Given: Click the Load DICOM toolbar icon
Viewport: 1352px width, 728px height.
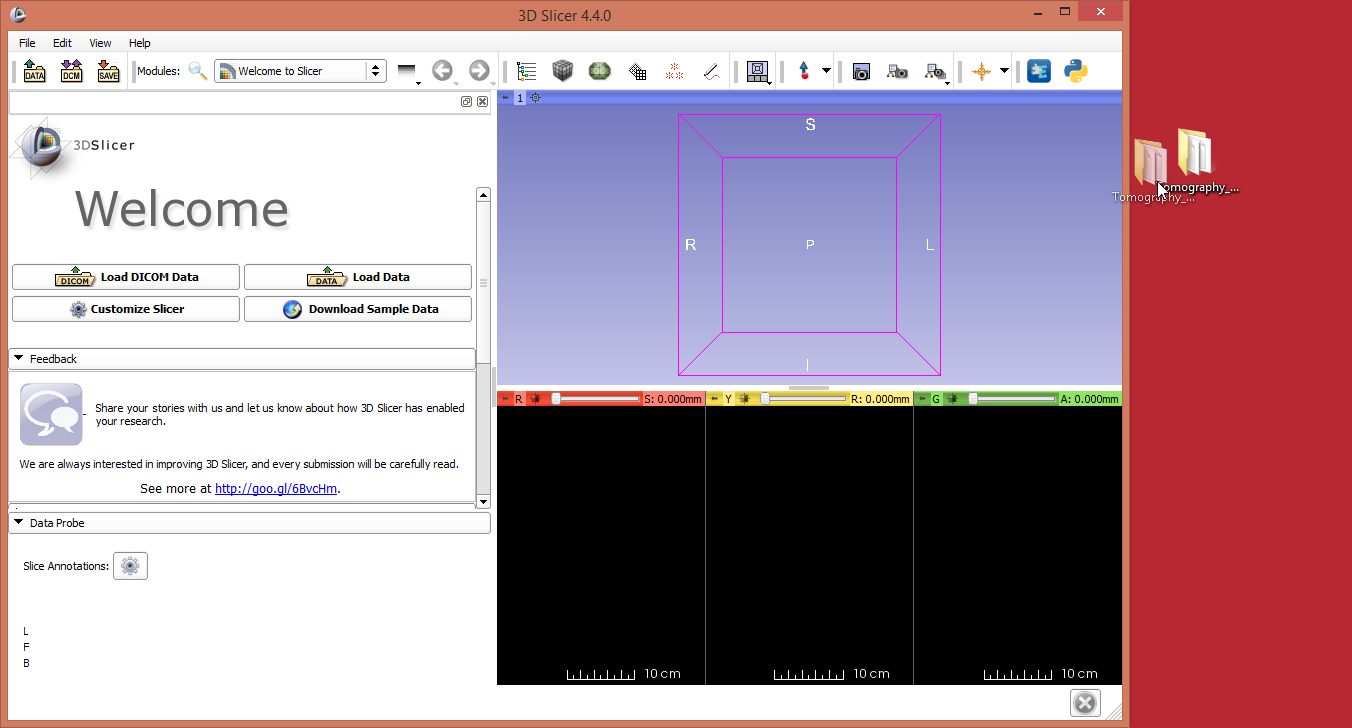Looking at the screenshot, I should click(71, 71).
